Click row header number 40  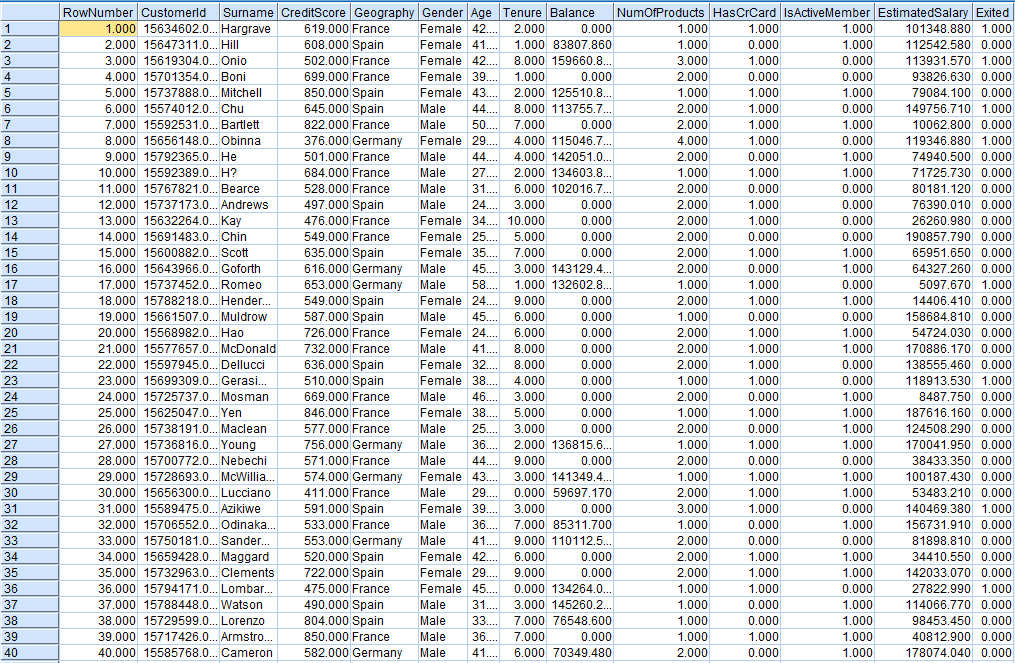click(29, 653)
